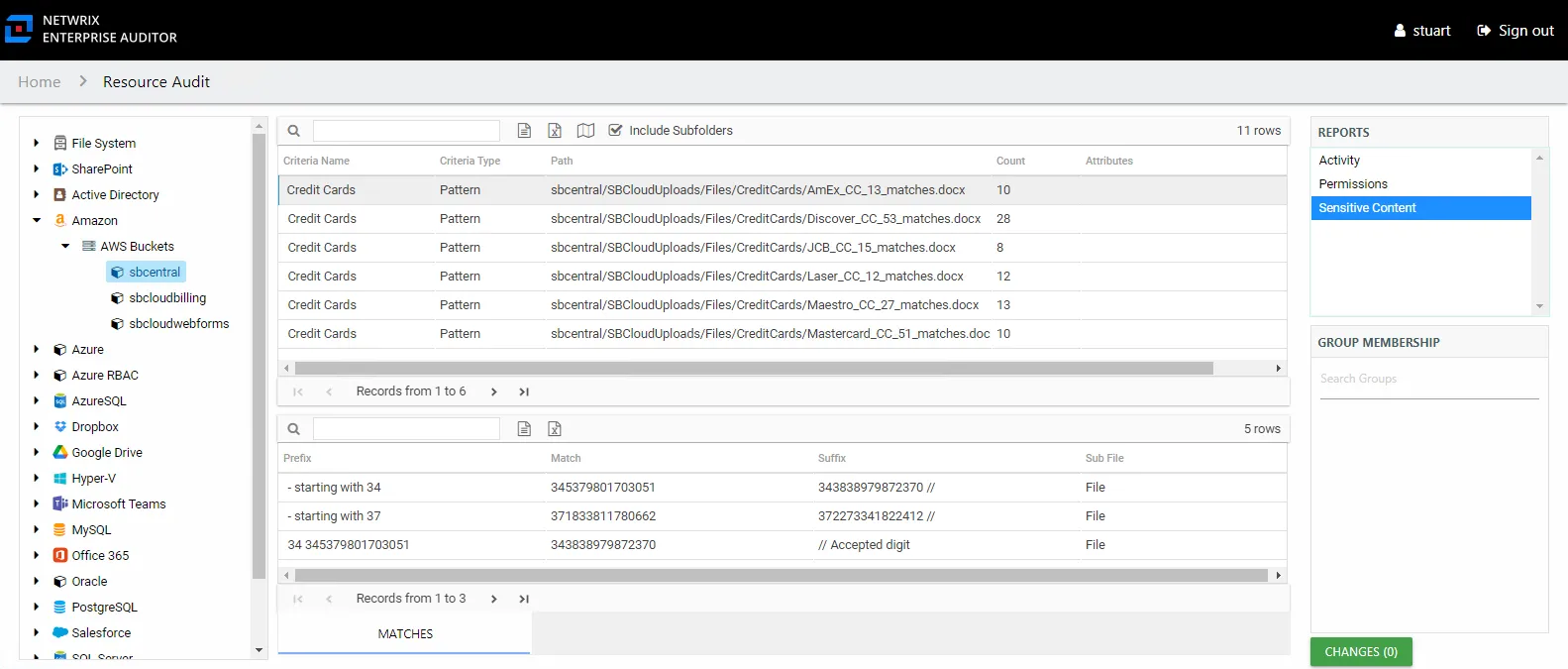Click the Sign out link
The image size is (1568, 669).
click(1516, 31)
